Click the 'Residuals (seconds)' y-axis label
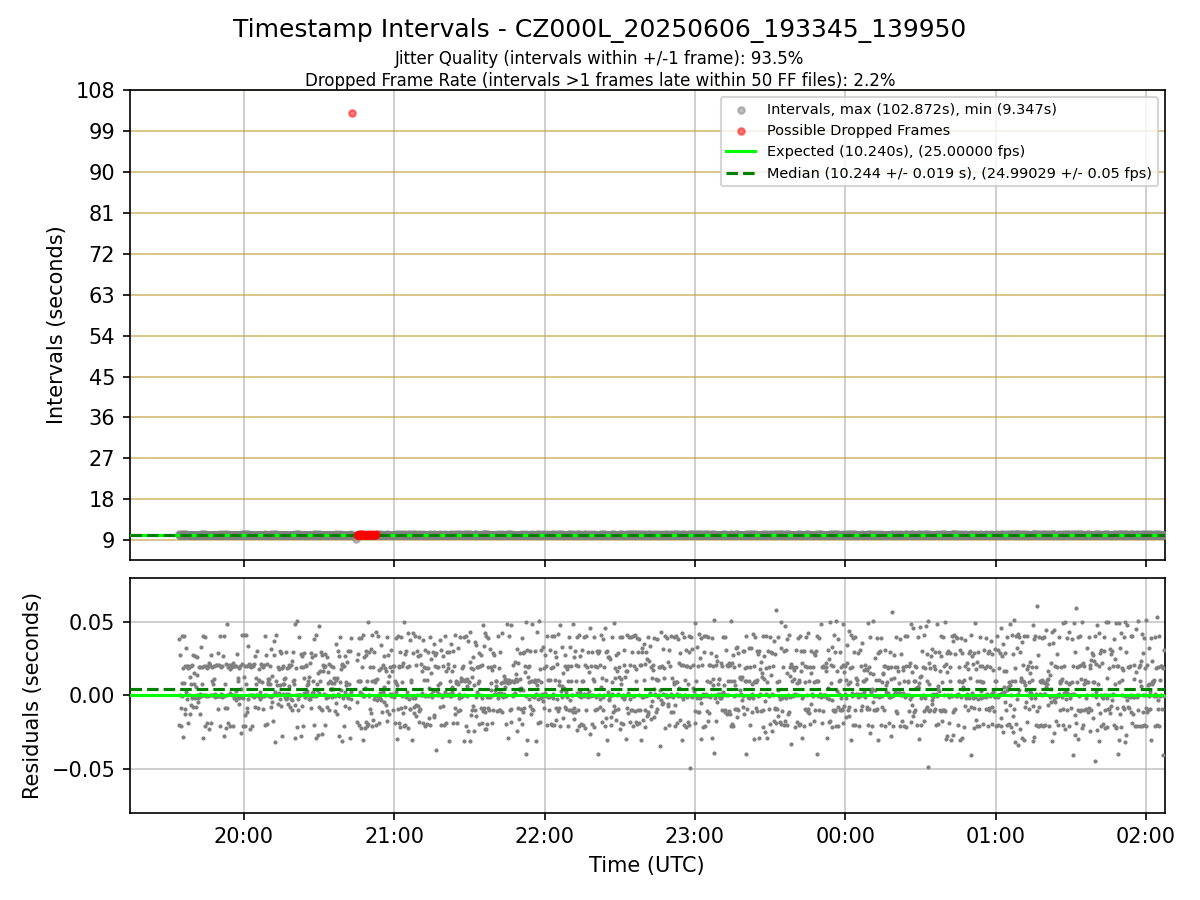The image size is (1200, 900). tap(32, 696)
